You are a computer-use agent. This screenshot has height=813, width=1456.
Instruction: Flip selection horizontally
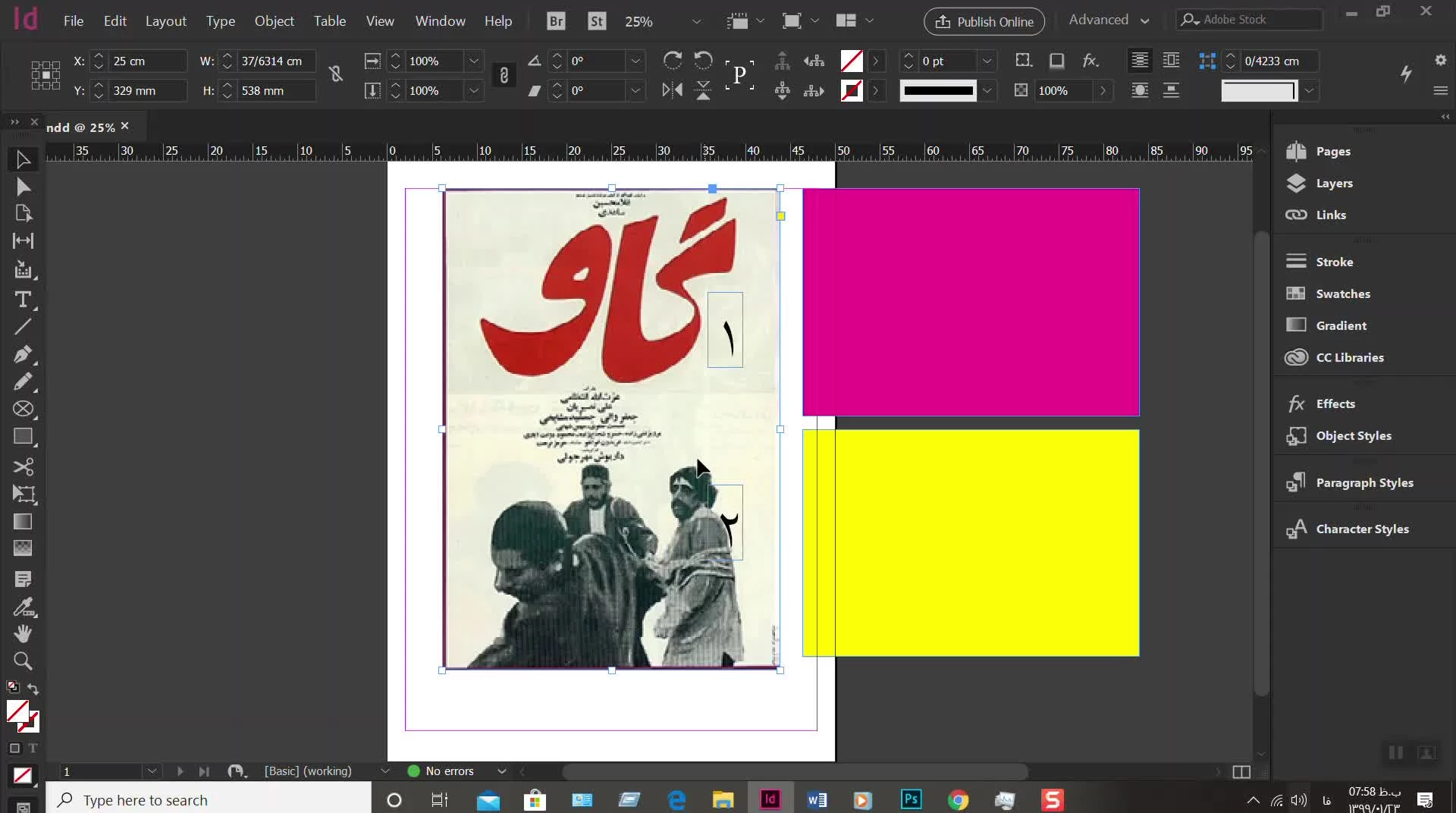[672, 90]
